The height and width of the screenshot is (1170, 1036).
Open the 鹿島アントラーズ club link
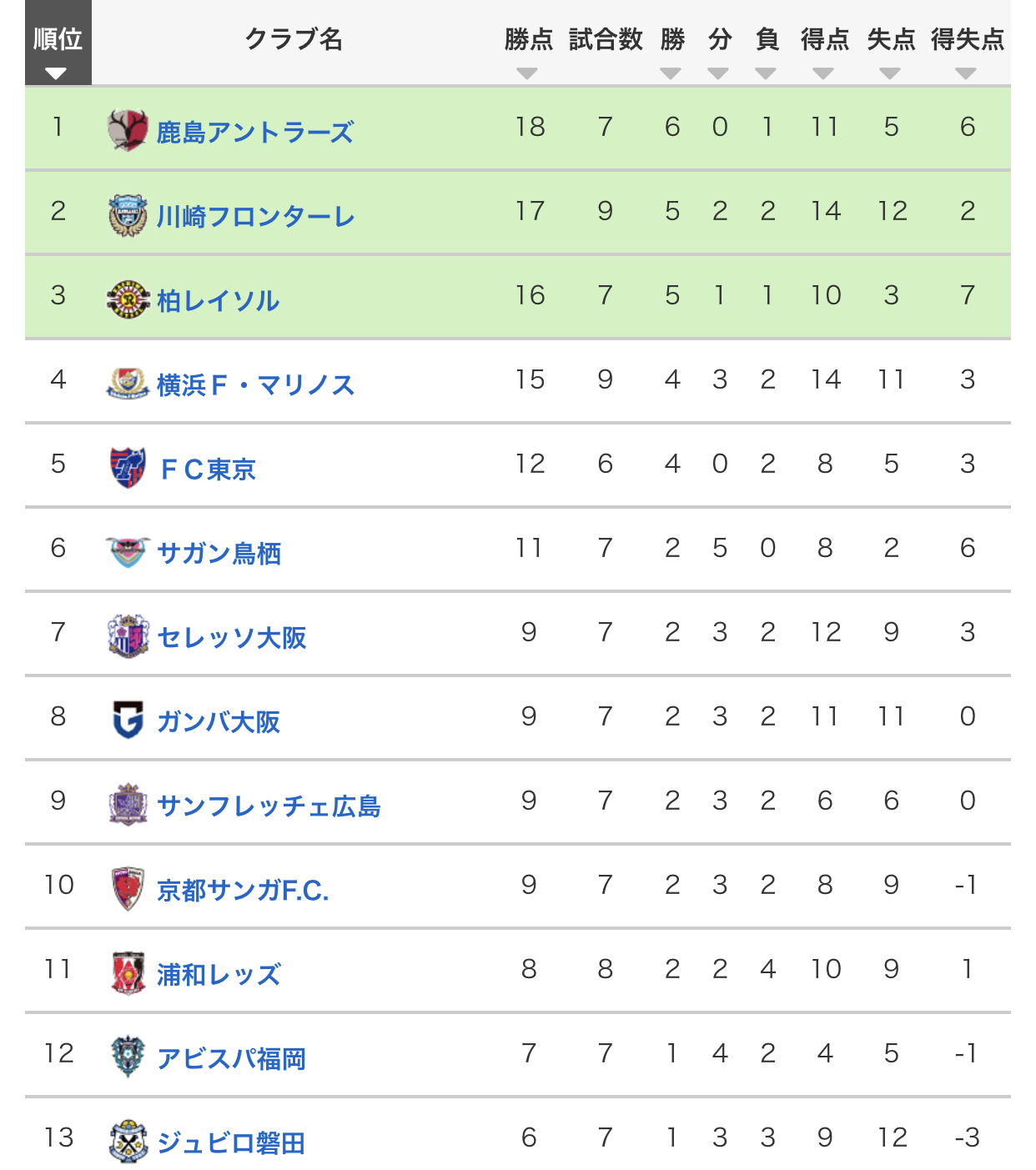pyautogui.click(x=254, y=132)
